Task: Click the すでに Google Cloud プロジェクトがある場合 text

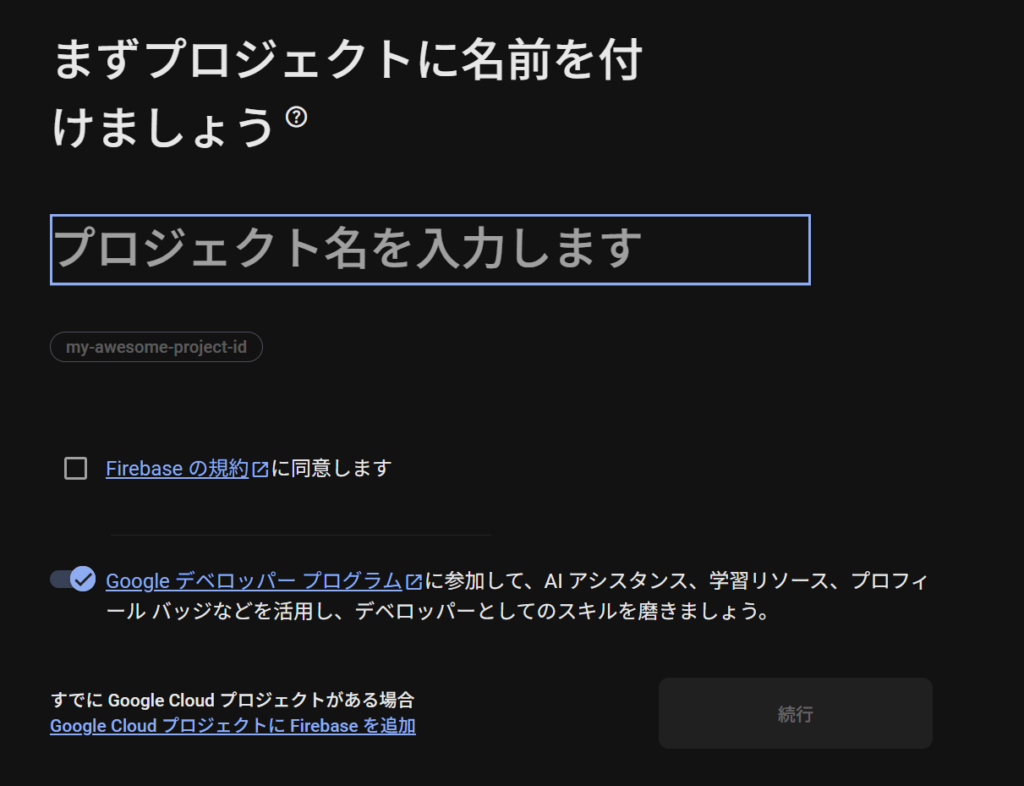Action: coord(232,700)
